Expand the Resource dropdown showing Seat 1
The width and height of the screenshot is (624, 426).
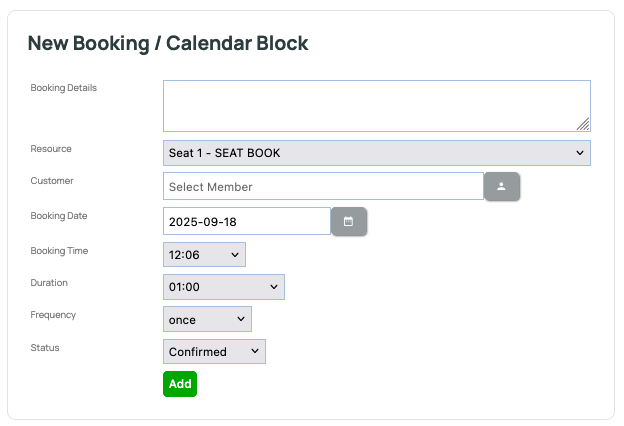pyautogui.click(x=376, y=153)
